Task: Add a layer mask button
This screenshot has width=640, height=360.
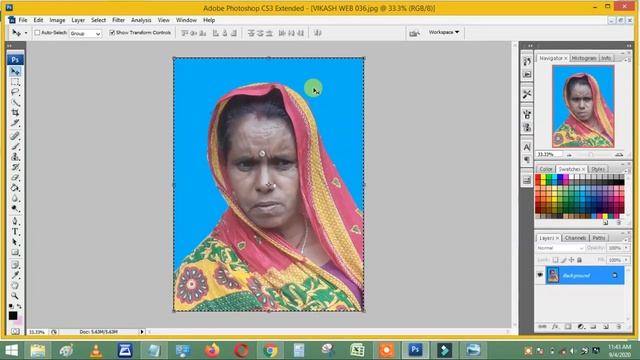Action: [568, 327]
